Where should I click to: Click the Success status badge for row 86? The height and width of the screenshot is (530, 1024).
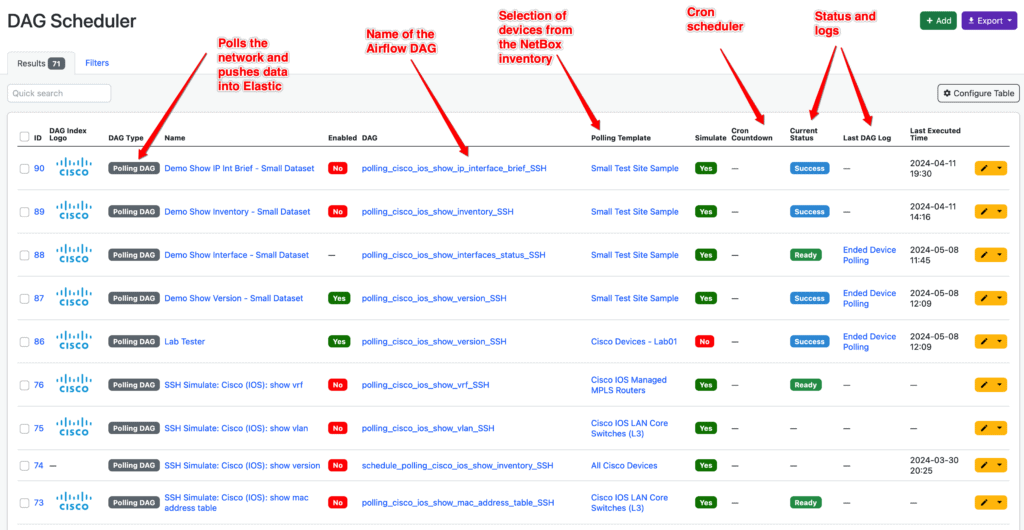pos(809,341)
